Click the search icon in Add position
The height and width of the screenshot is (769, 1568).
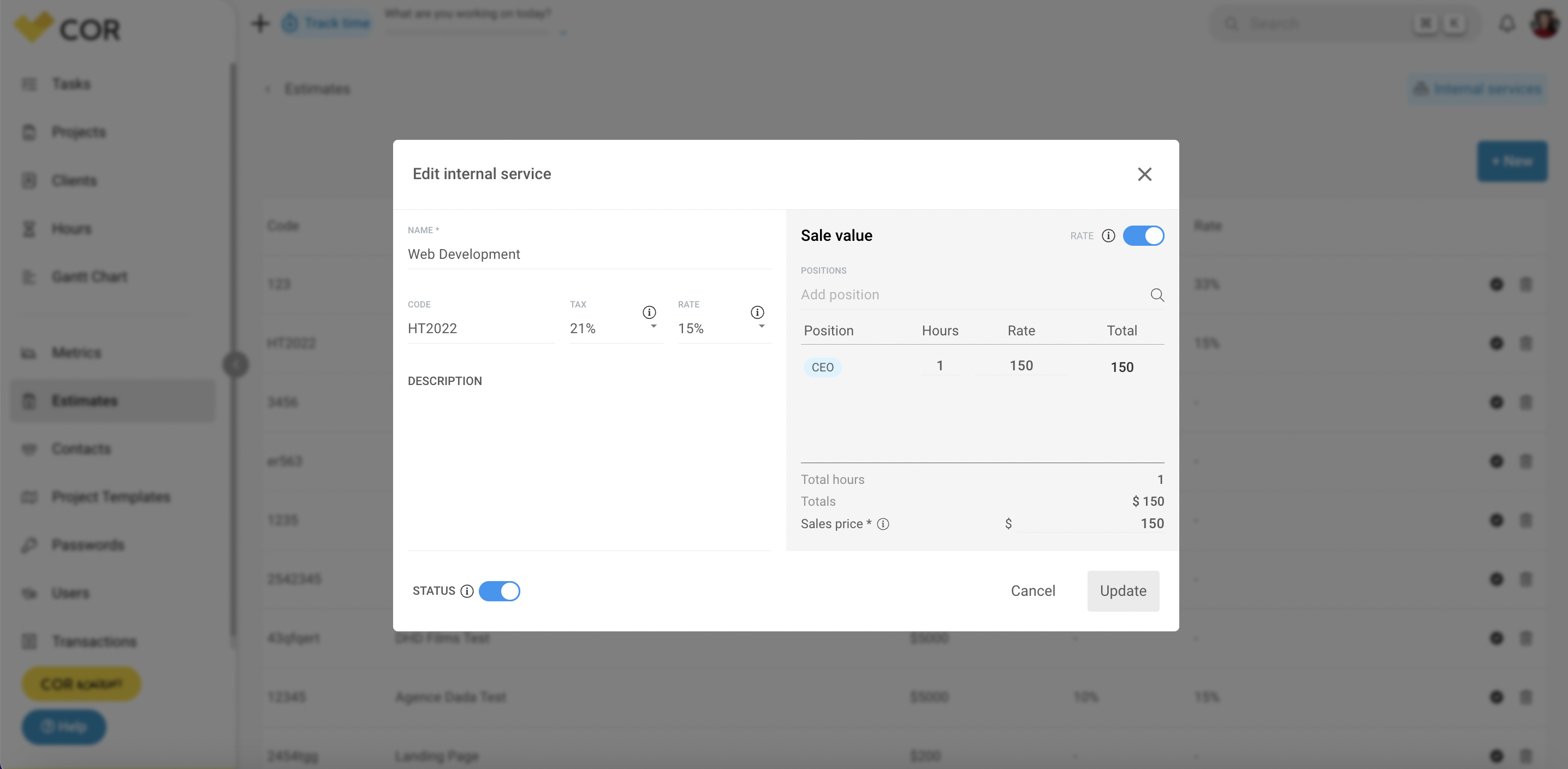1157,295
